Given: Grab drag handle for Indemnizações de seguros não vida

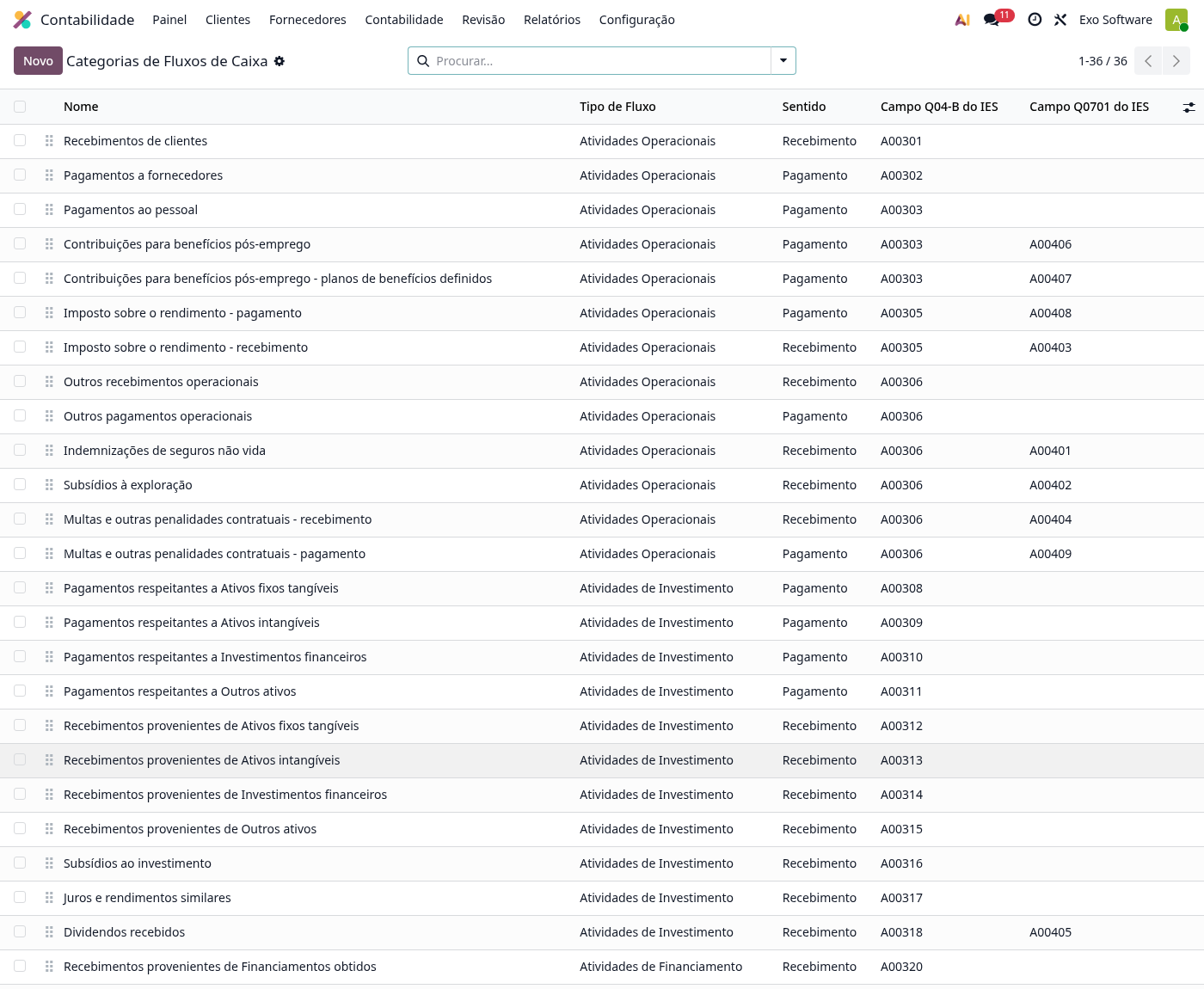Looking at the screenshot, I should pos(49,451).
